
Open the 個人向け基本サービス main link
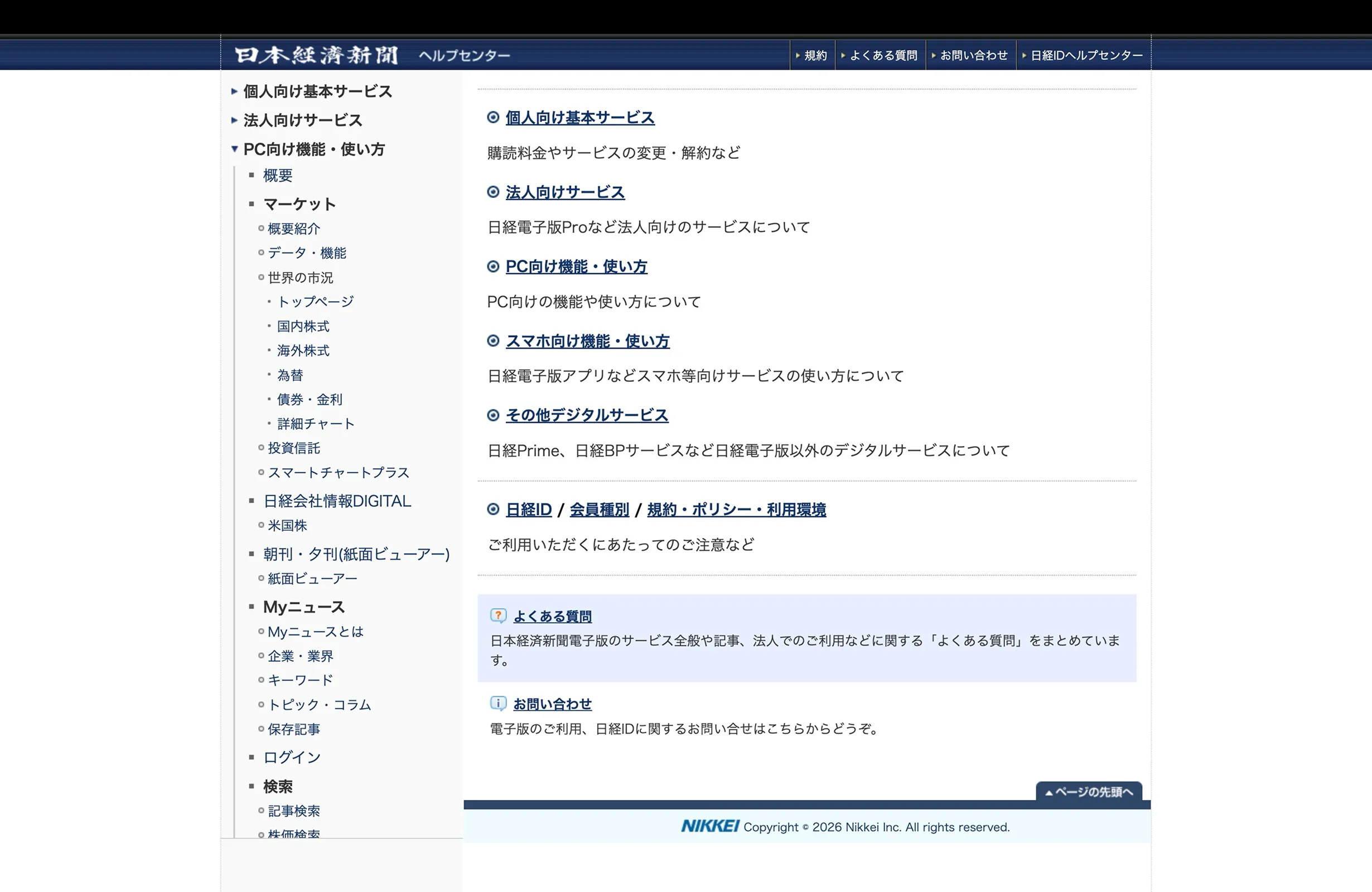pyautogui.click(x=580, y=118)
